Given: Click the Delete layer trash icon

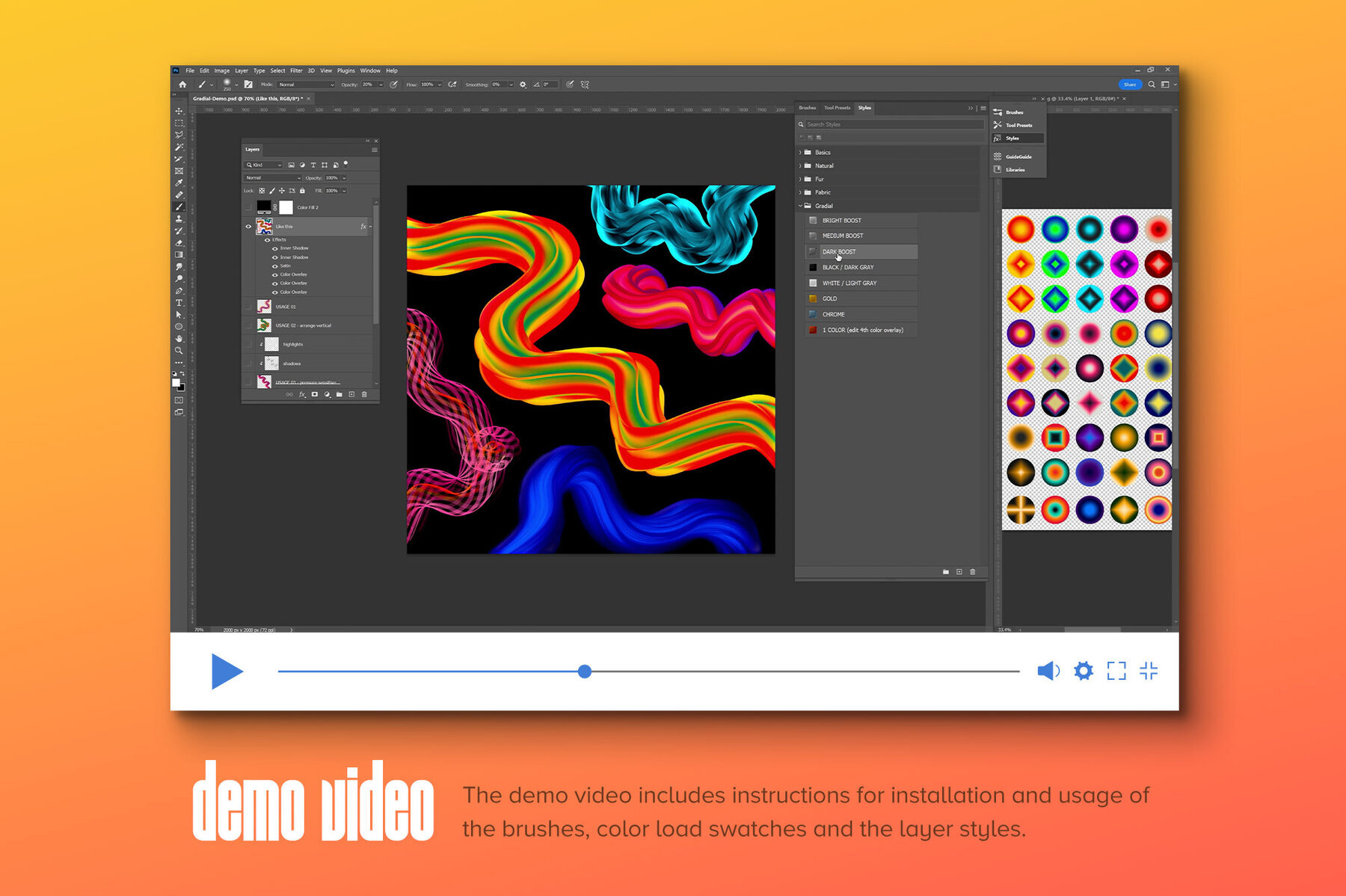Looking at the screenshot, I should click(x=364, y=394).
